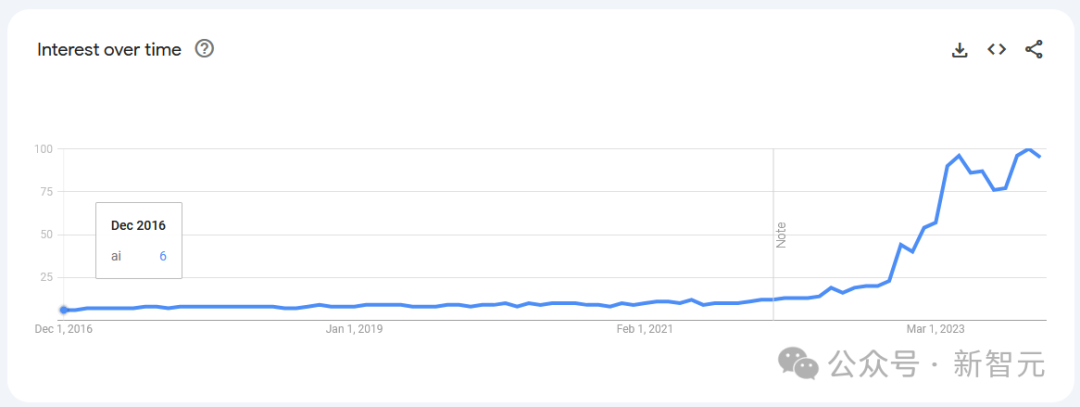Click the "Interest over time" heading
The image size is (1080, 407).
coord(109,50)
